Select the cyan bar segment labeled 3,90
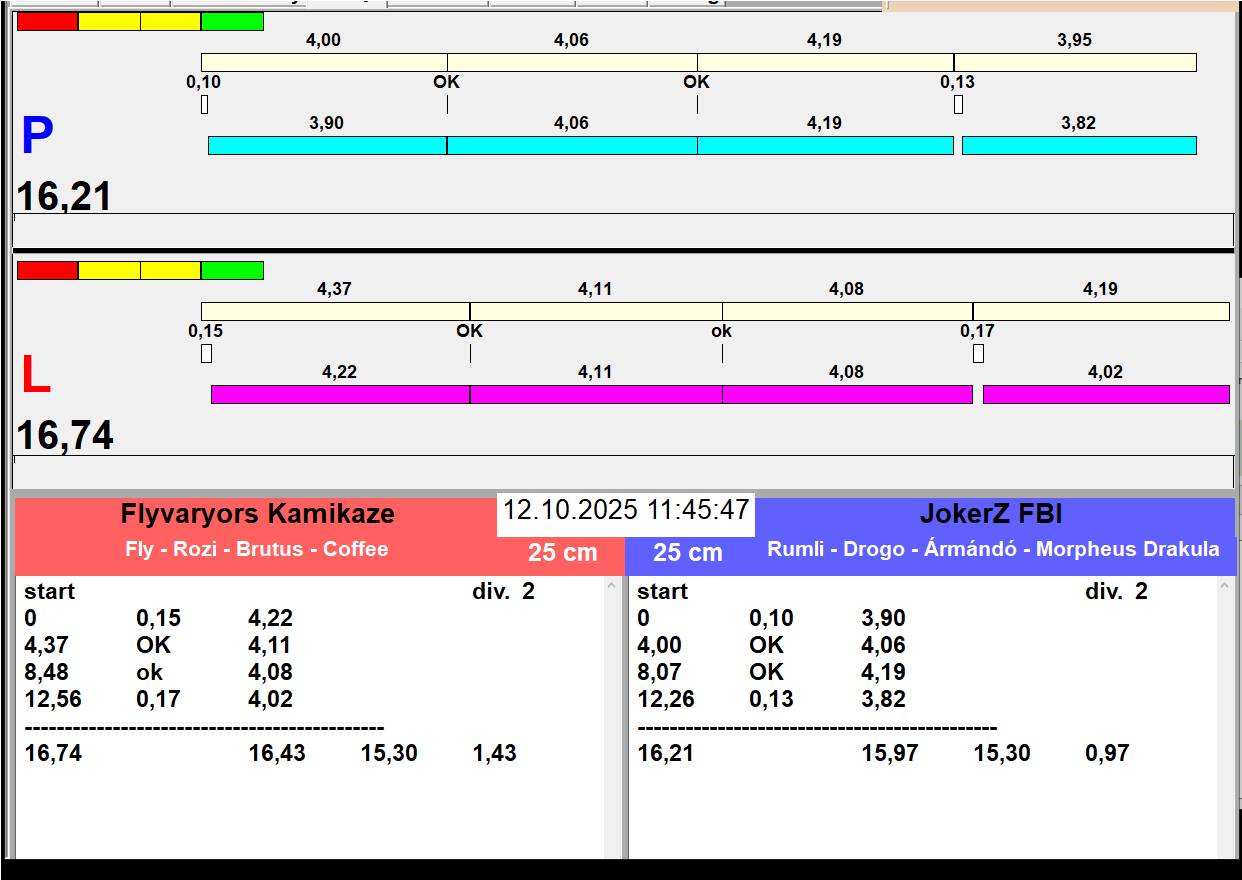The image size is (1242, 880). (327, 146)
